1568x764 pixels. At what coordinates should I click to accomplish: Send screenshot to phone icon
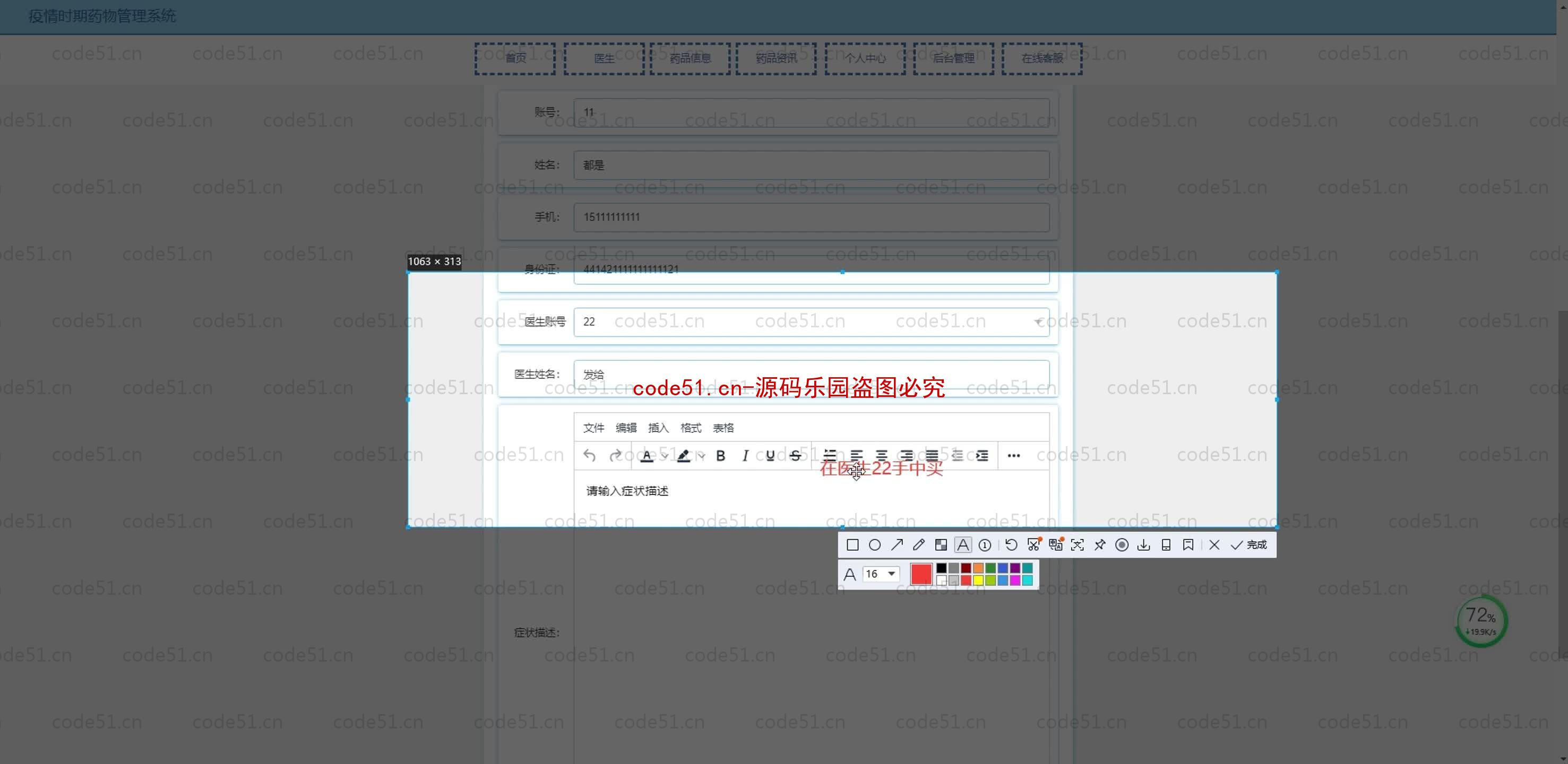click(x=1166, y=545)
